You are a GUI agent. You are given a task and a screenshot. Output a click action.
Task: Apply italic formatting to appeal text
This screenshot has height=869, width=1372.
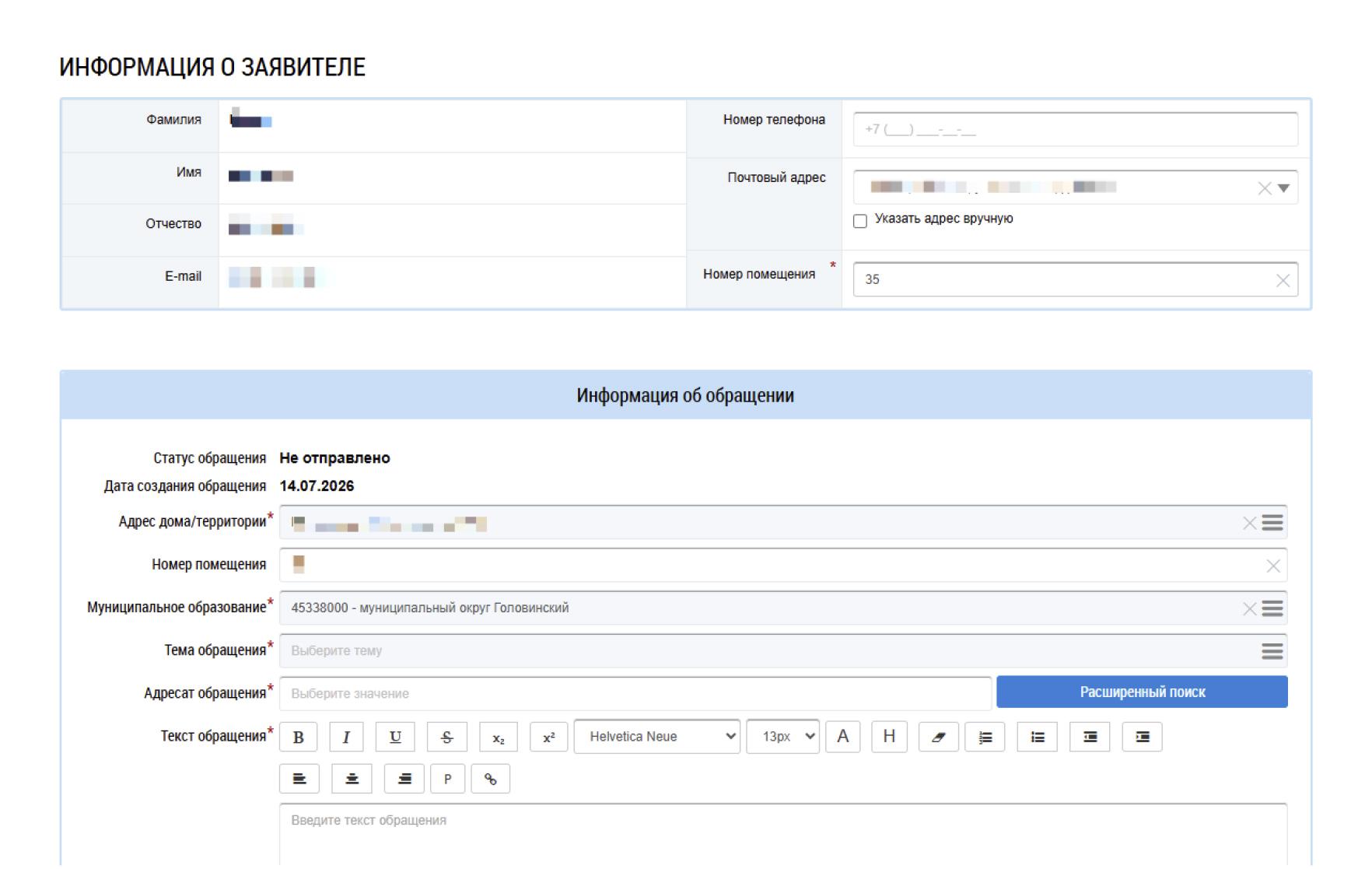tap(347, 737)
